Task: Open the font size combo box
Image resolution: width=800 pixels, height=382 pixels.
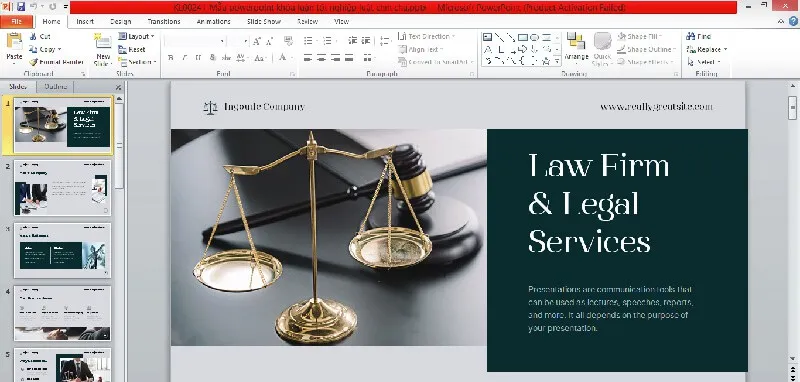Action: (x=238, y=41)
